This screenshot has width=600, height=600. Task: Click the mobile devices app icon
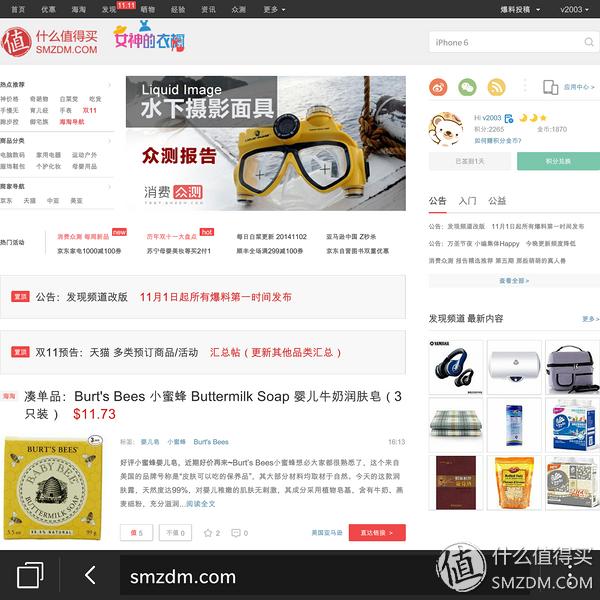point(550,87)
